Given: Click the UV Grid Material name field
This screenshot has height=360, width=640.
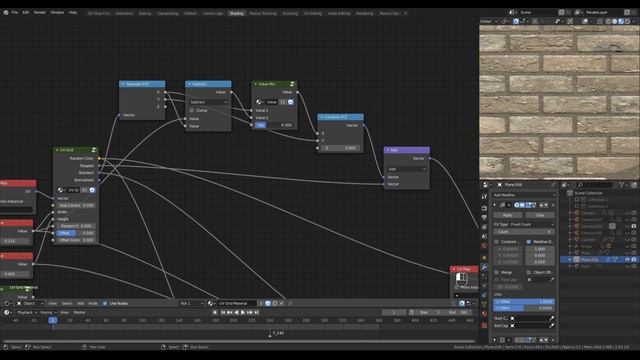Looking at the screenshot, I should (x=237, y=303).
